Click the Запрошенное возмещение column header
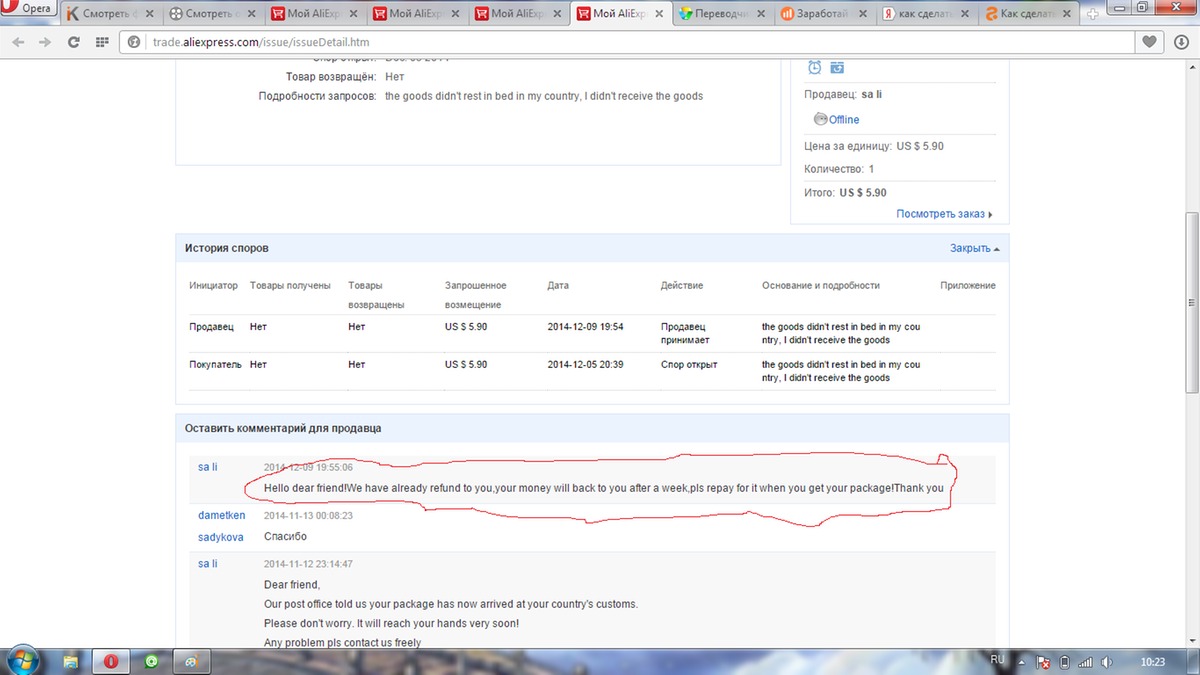This screenshot has width=1200, height=675. (x=476, y=295)
